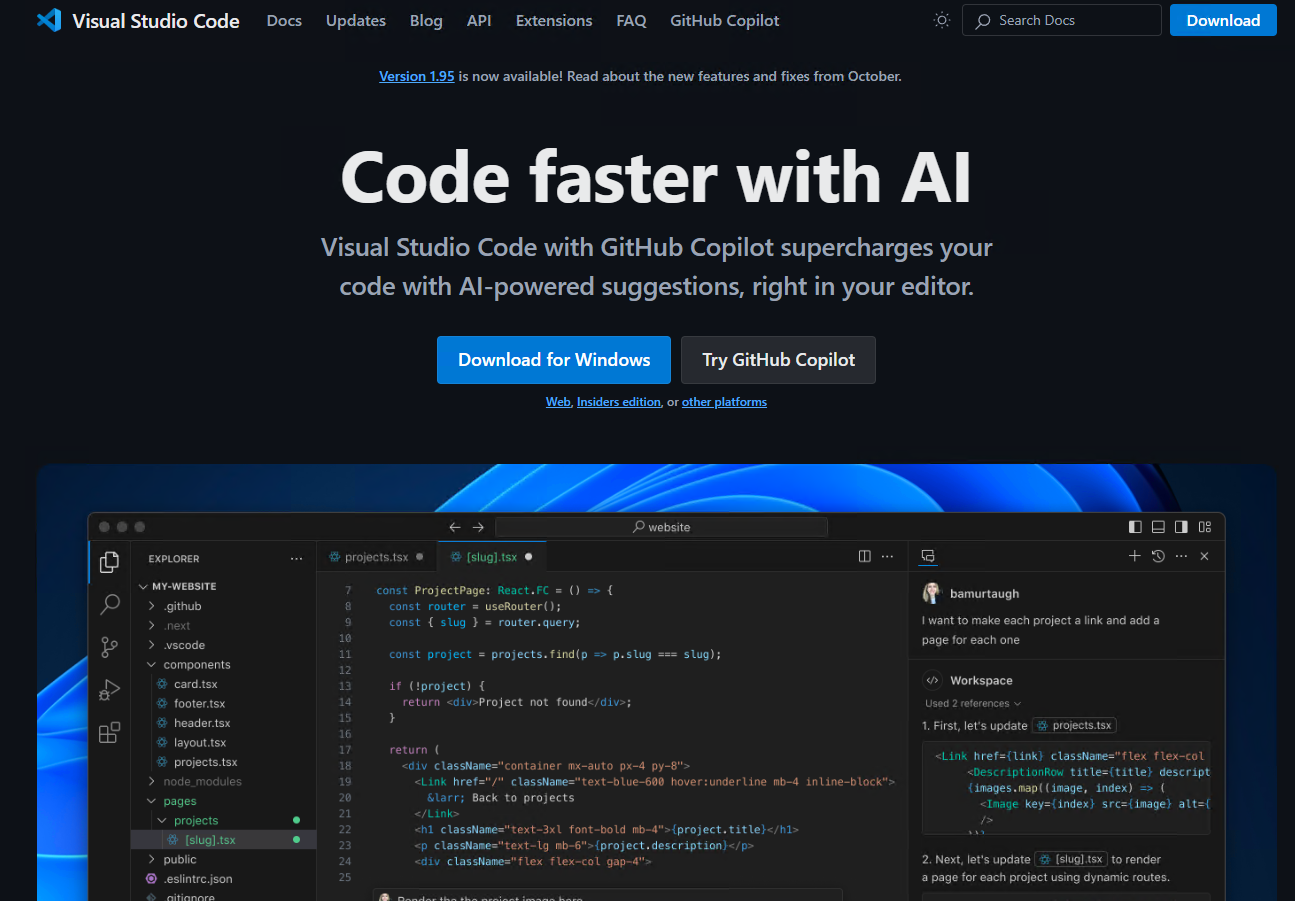Open the Updates nav item
This screenshot has width=1295, height=901.
coord(356,20)
